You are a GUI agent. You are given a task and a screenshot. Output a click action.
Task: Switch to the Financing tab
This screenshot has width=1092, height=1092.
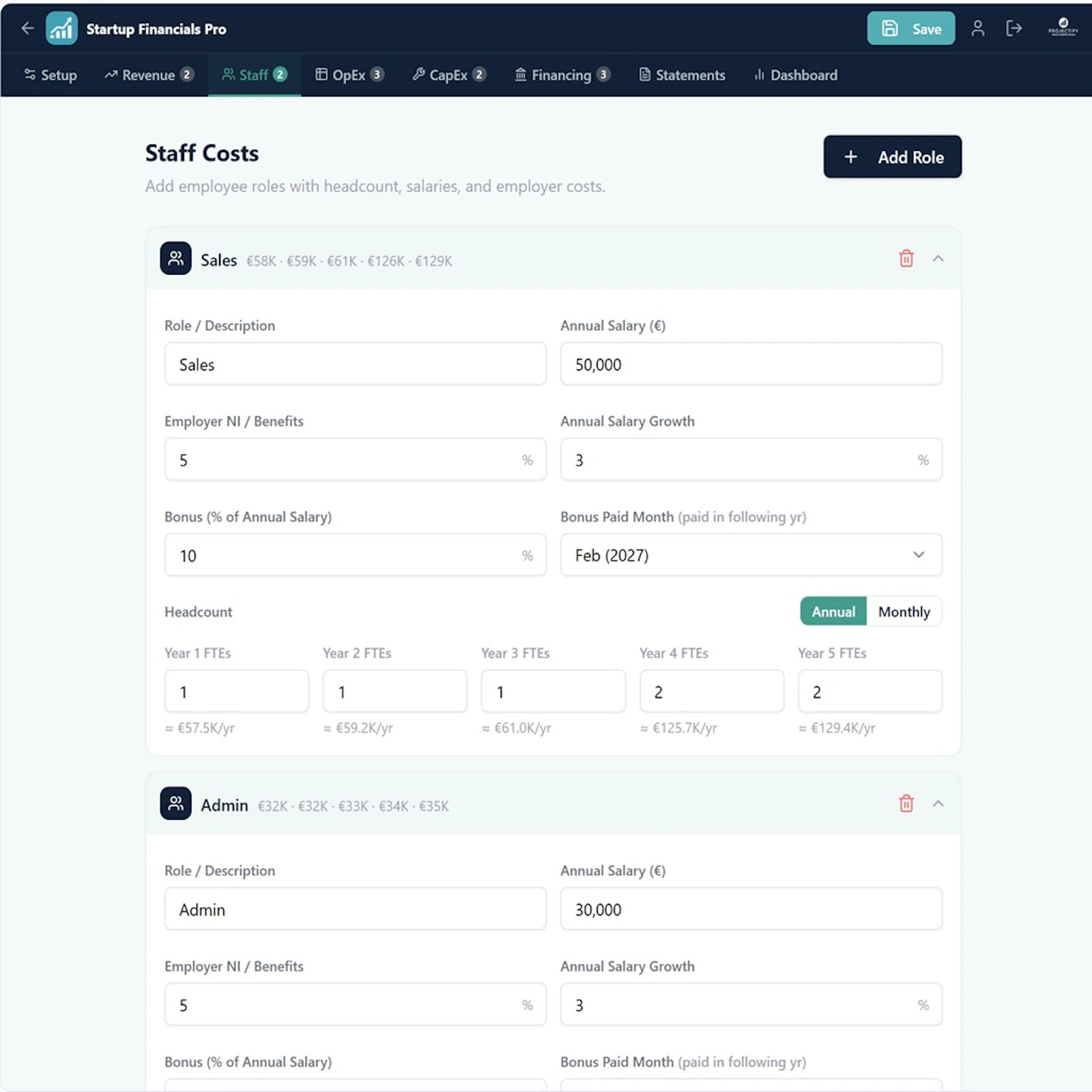tap(562, 75)
